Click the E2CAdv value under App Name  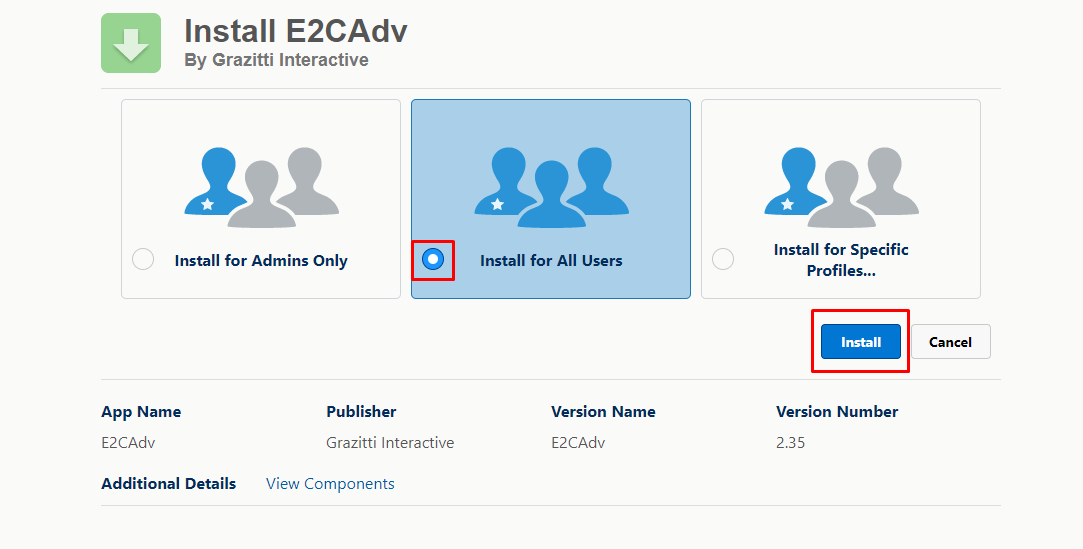128,443
